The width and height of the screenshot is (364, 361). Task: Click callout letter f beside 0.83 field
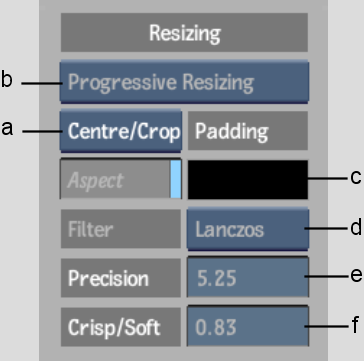356,324
